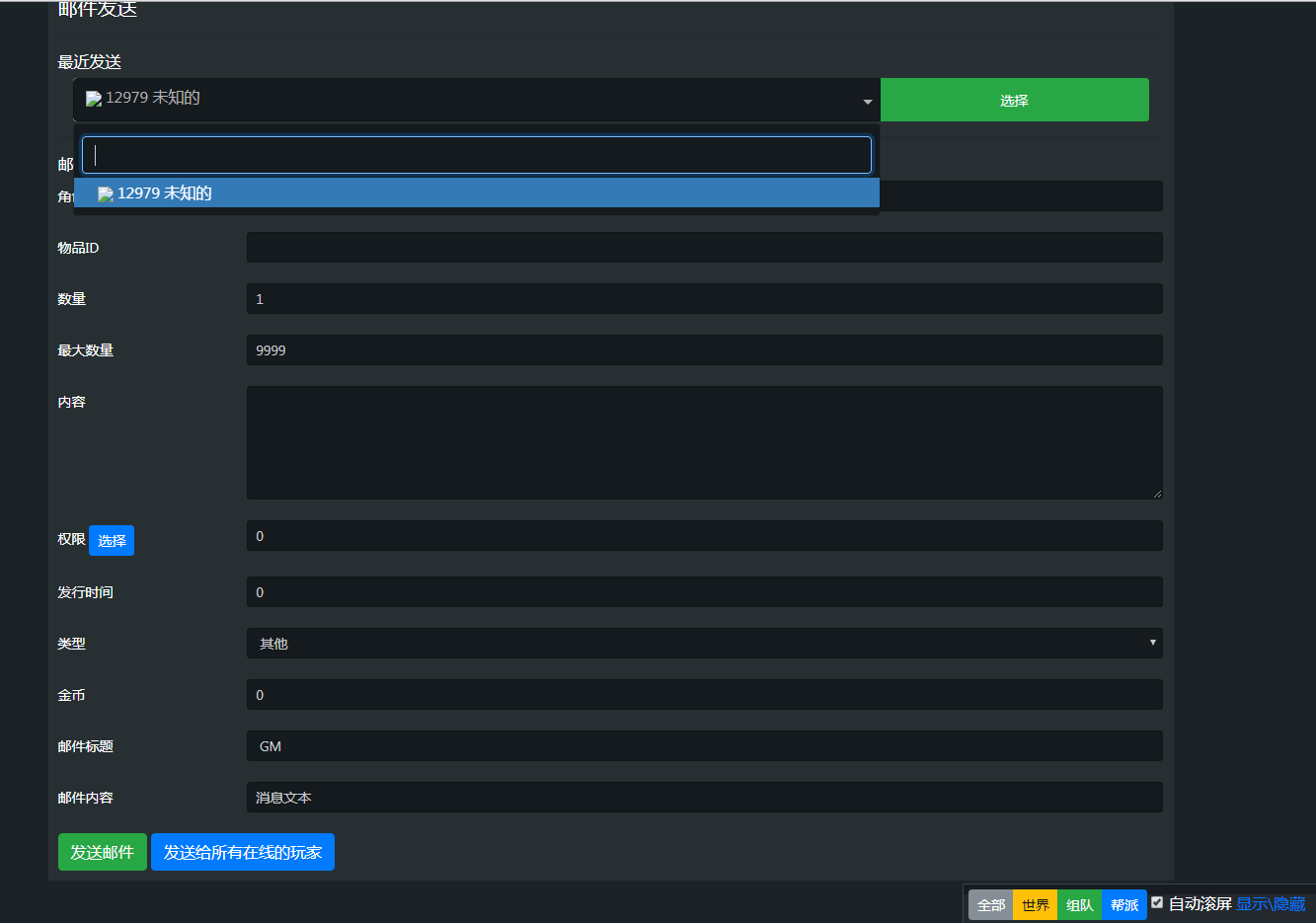Screen dimensions: 1316x923
Task: Click the 内容 label
Action: (72, 402)
